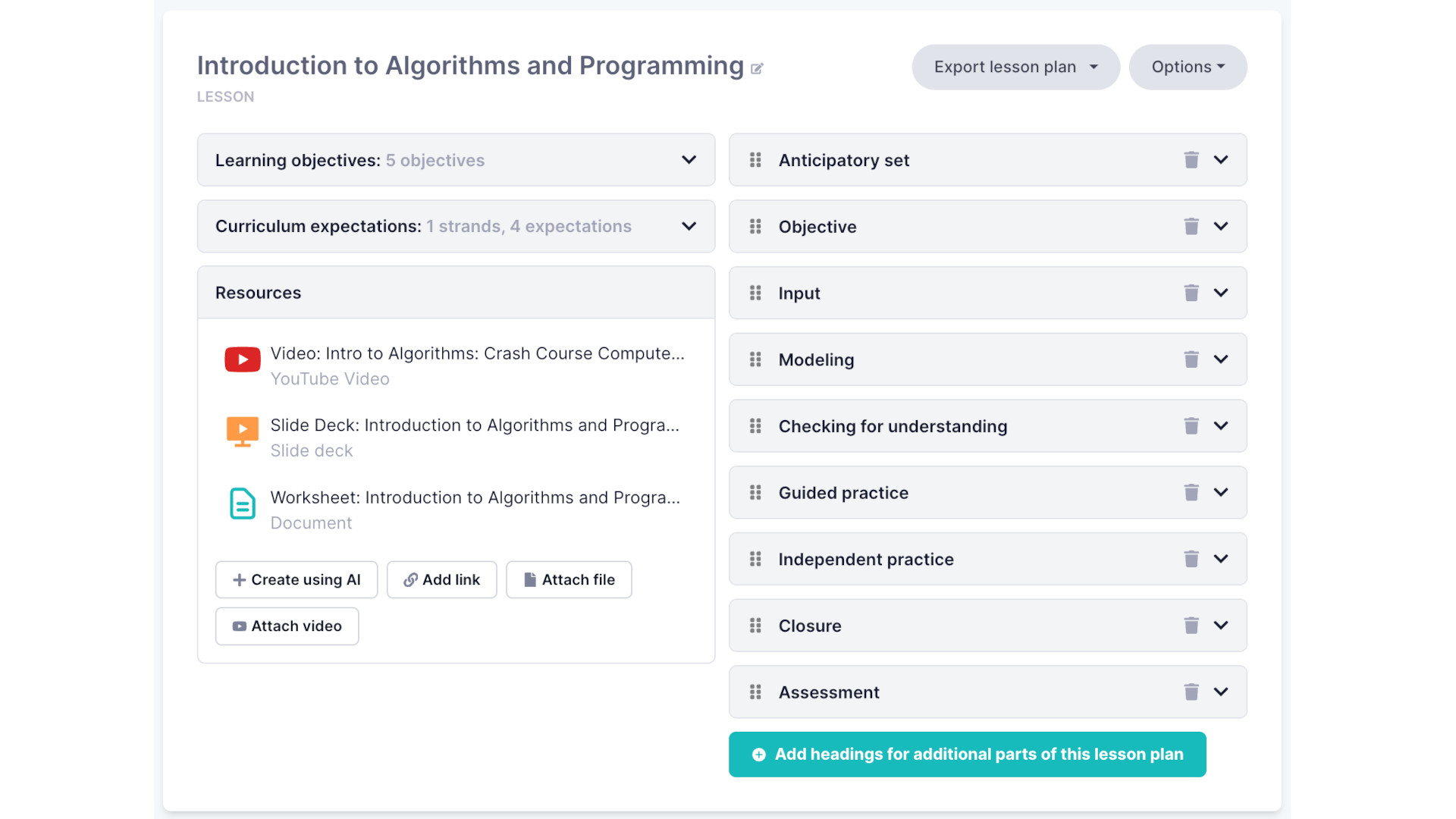
Task: Click the Attach video button
Action: pyautogui.click(x=287, y=626)
